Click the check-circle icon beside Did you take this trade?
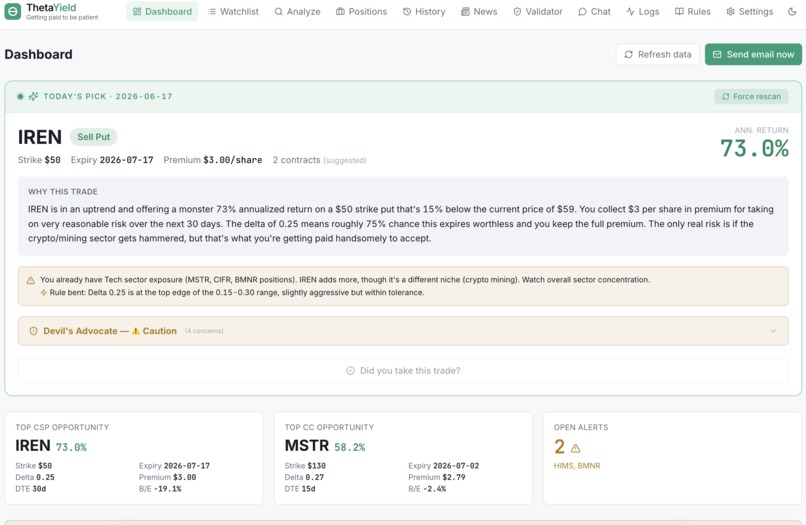The width and height of the screenshot is (806, 525). [x=351, y=371]
